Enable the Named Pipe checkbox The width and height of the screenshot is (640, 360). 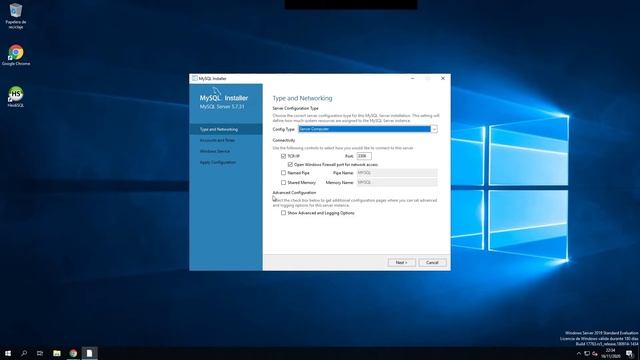coord(283,173)
